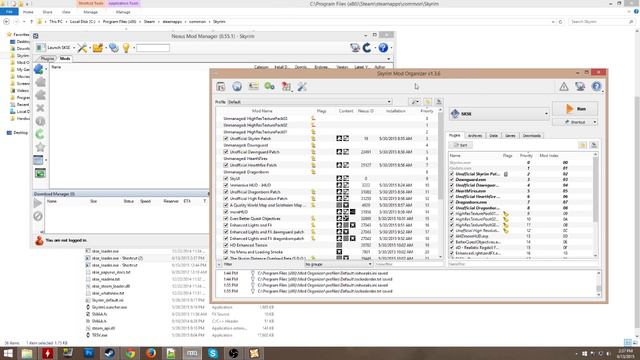Click the info icon in Nexus Mod Manager sidebar
The image size is (640, 360).
click(40, 121)
